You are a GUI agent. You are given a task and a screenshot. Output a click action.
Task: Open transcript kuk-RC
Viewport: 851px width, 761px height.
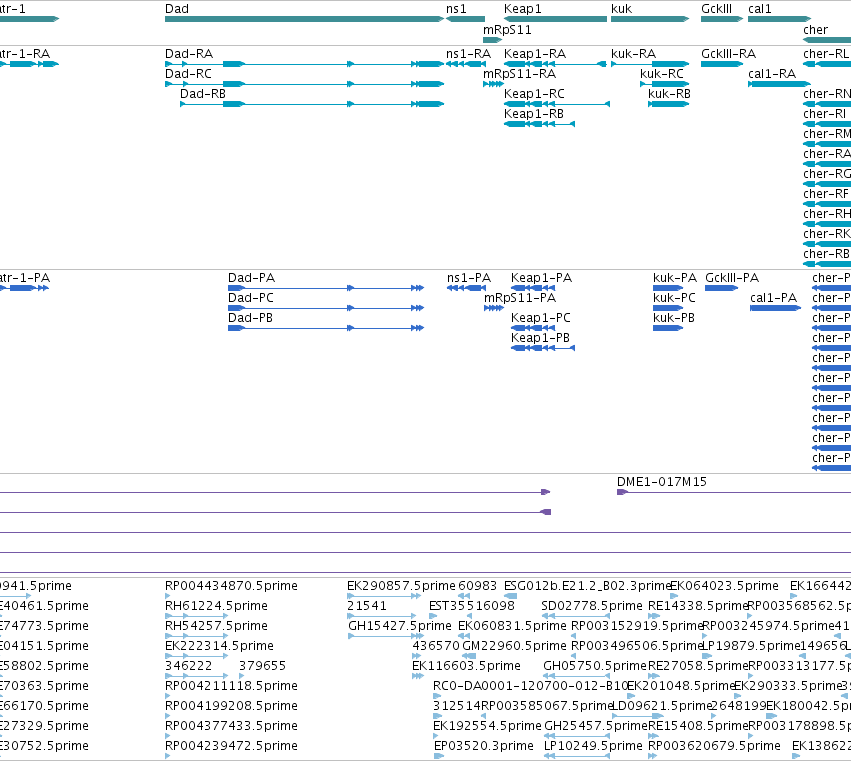[x=662, y=74]
